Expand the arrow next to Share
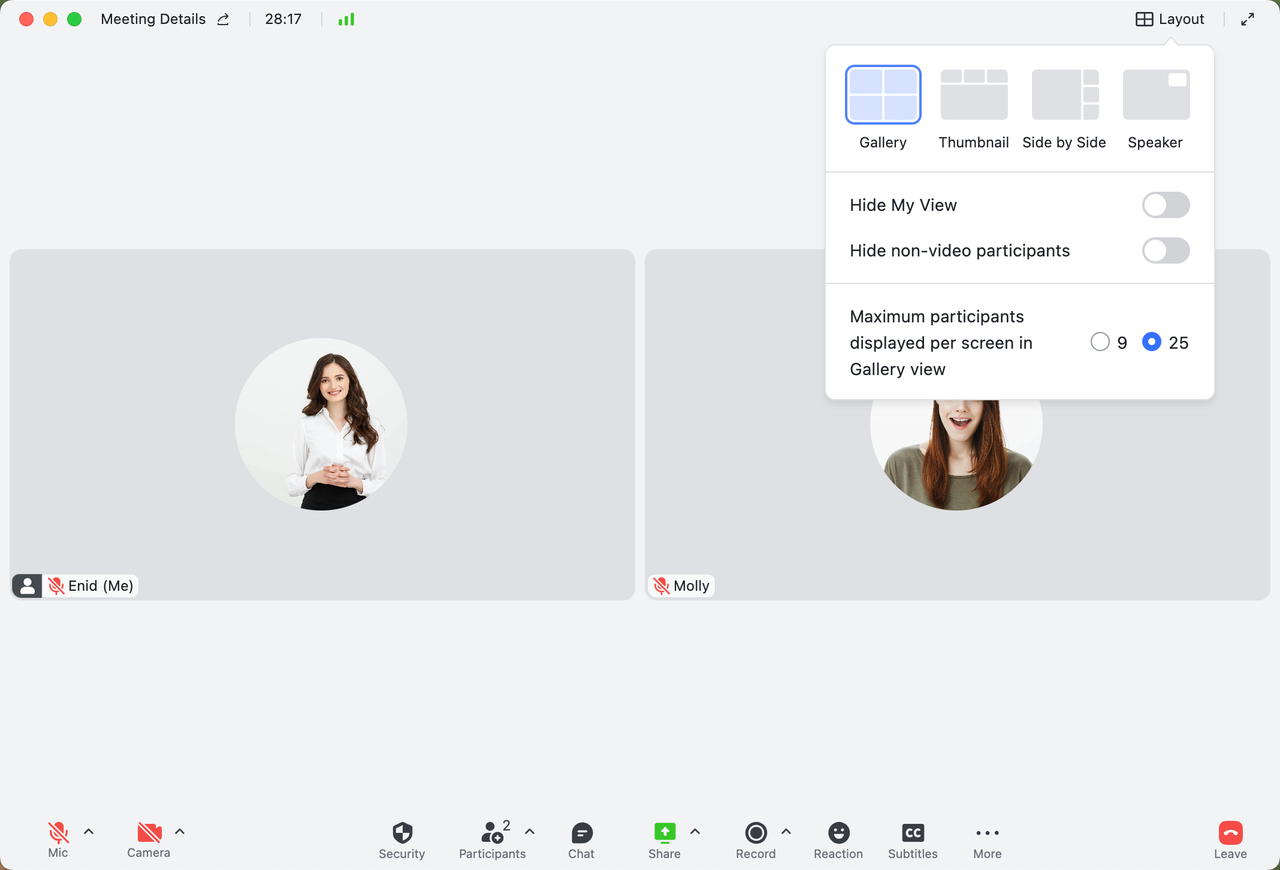Viewport: 1280px width, 870px height. pos(695,831)
